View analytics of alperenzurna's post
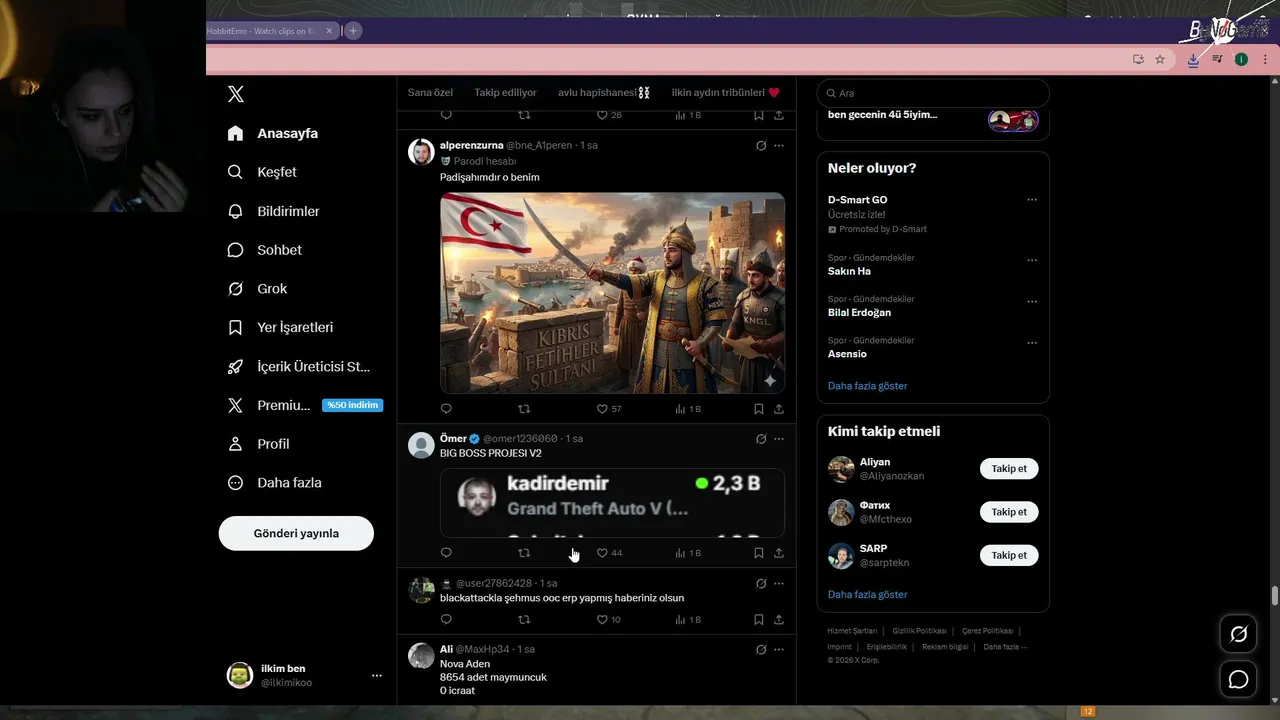The width and height of the screenshot is (1280, 720). coord(688,409)
